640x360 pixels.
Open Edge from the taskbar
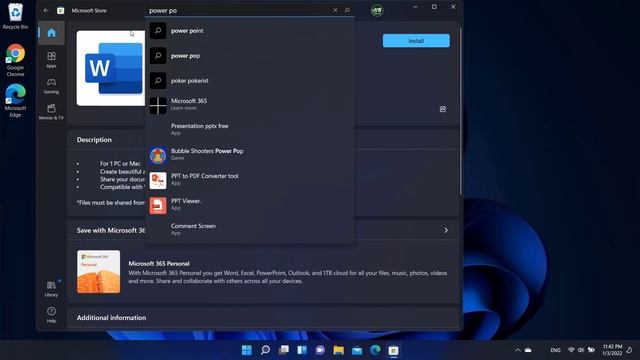(x=375, y=350)
